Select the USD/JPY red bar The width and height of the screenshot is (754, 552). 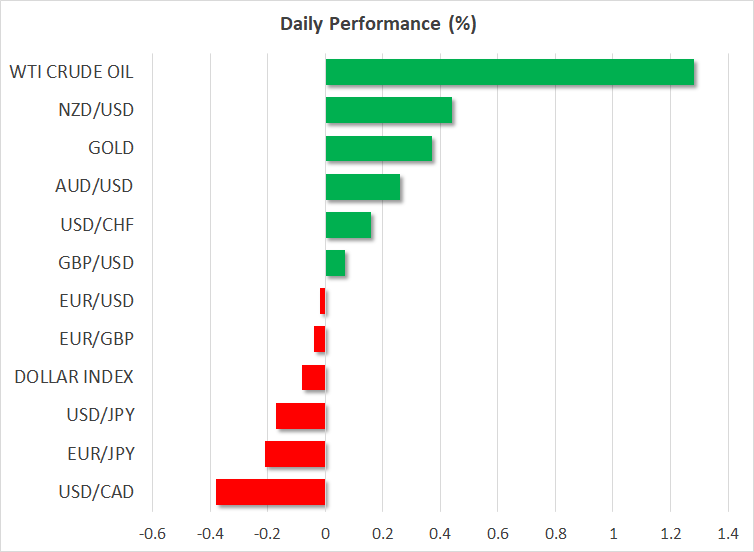[301, 415]
